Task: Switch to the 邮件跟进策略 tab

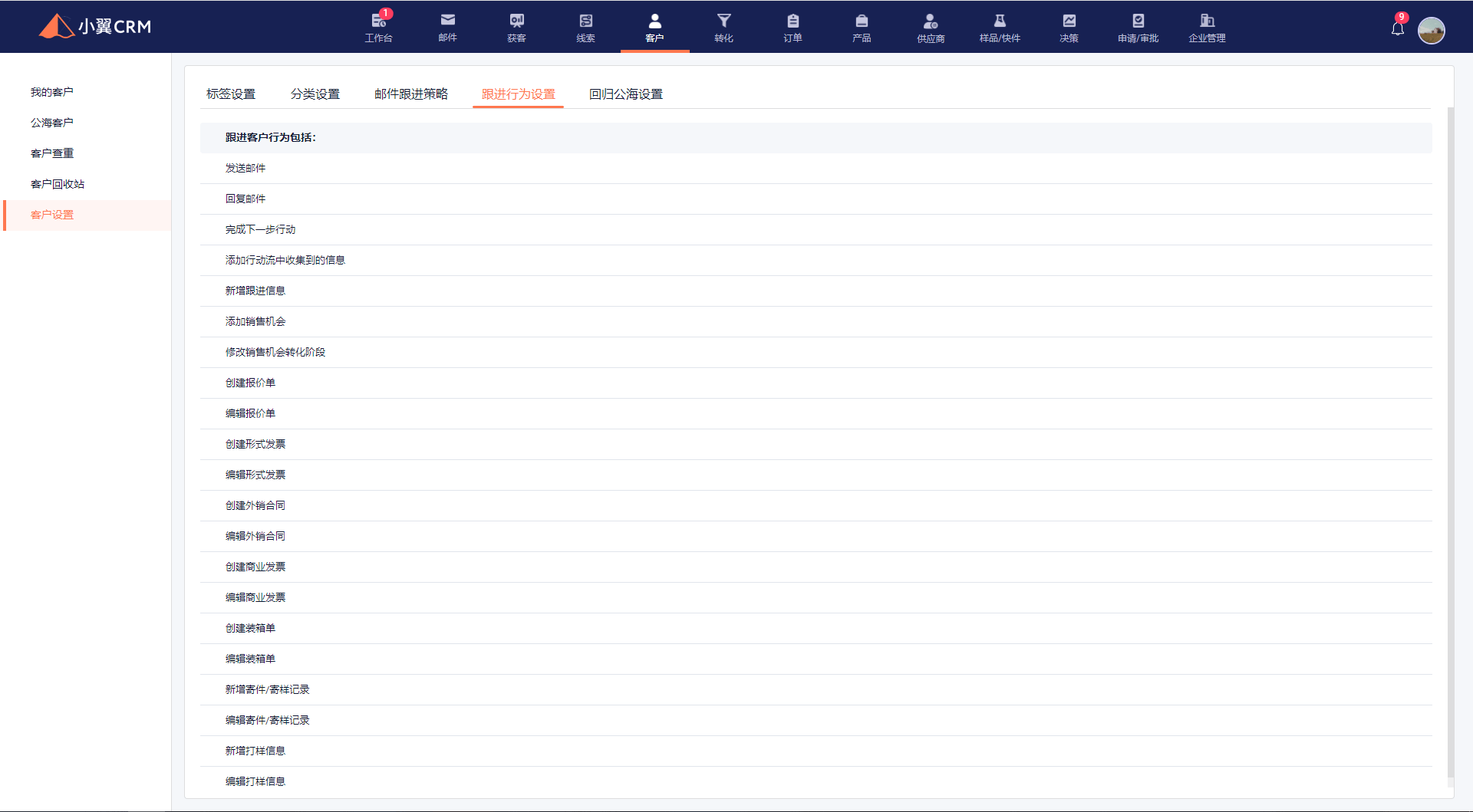Action: (411, 94)
